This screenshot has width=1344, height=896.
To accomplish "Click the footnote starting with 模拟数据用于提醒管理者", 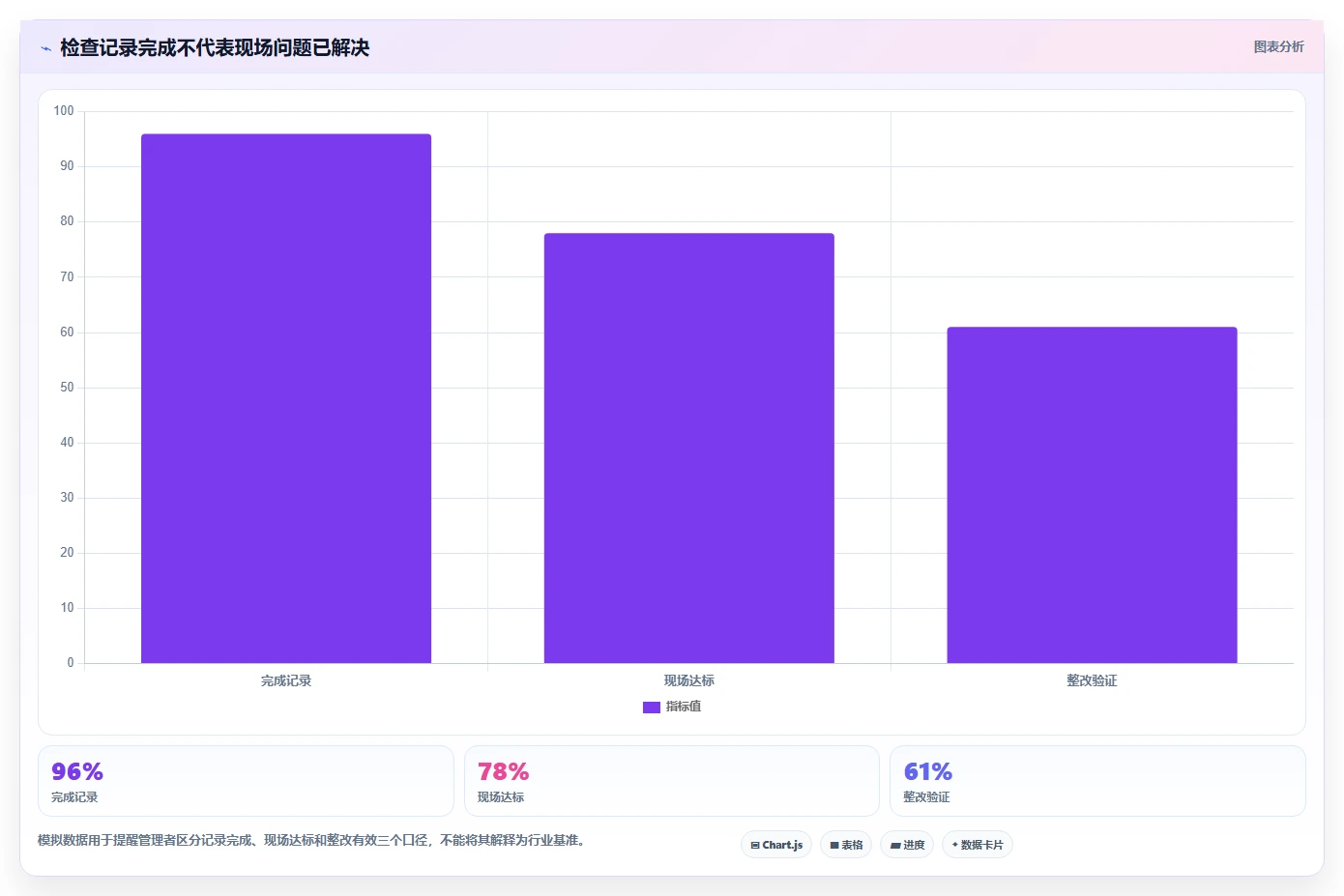I will pyautogui.click(x=311, y=840).
